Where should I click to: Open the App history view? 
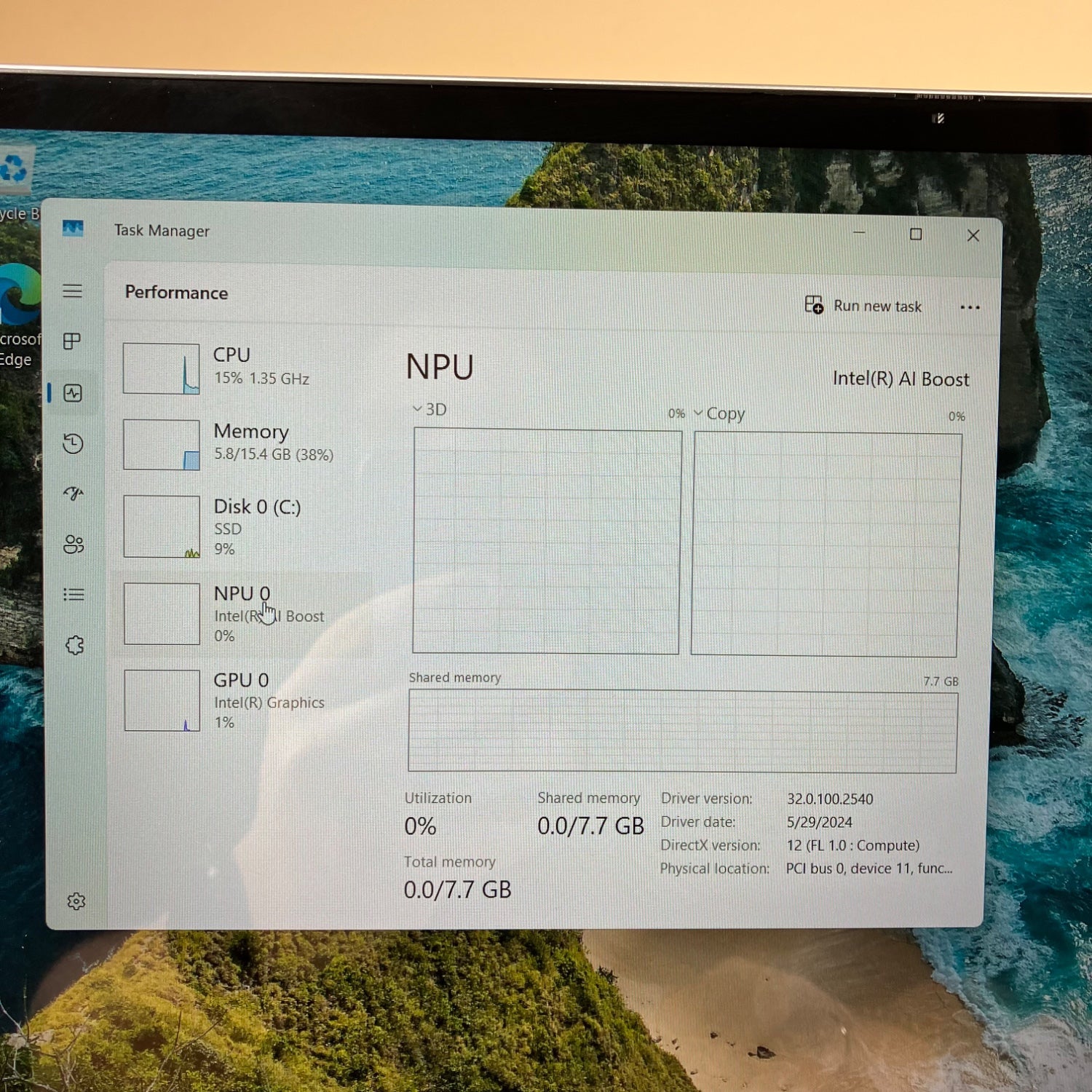tap(73, 443)
